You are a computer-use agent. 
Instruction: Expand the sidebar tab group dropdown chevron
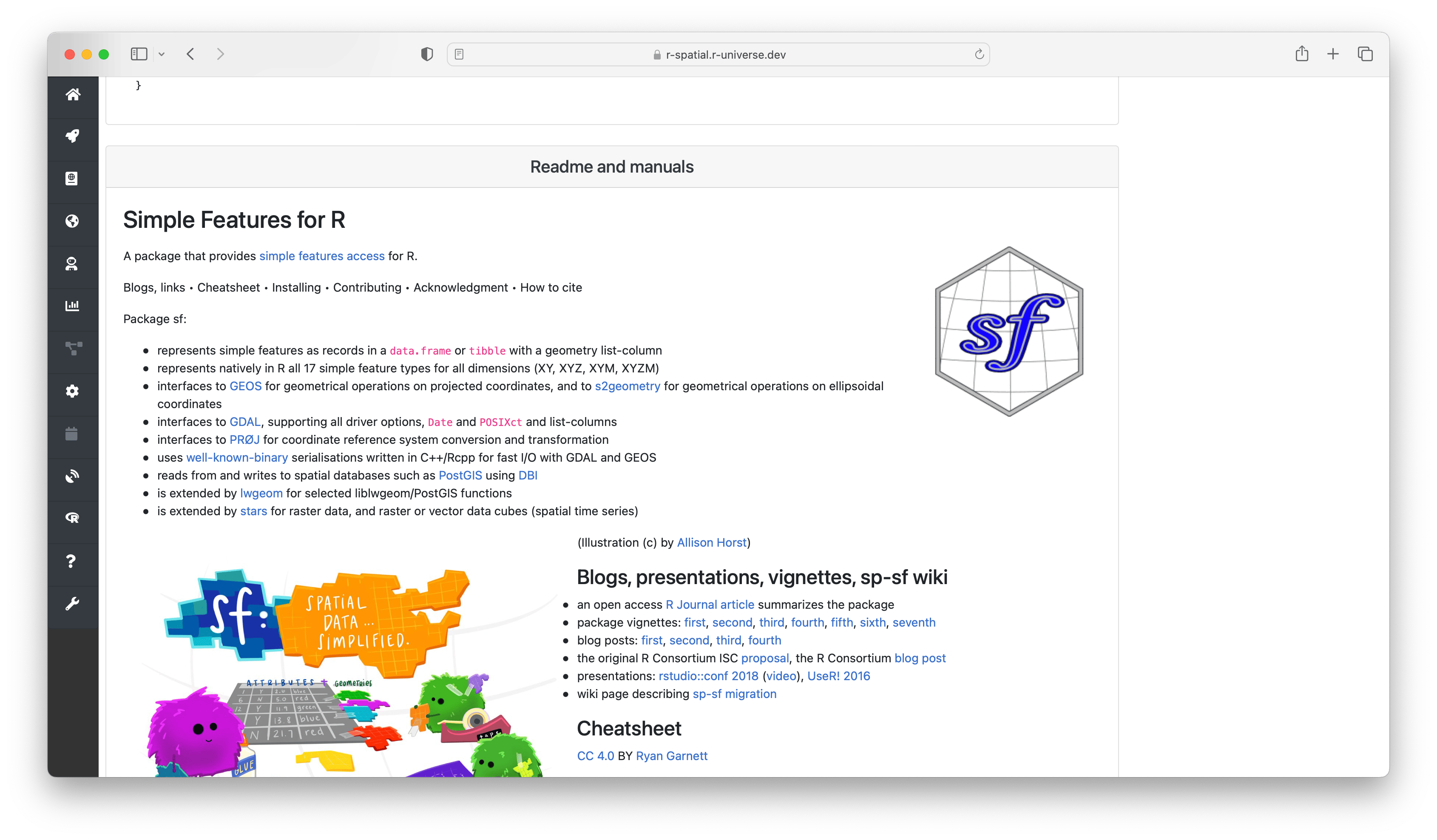[x=162, y=54]
